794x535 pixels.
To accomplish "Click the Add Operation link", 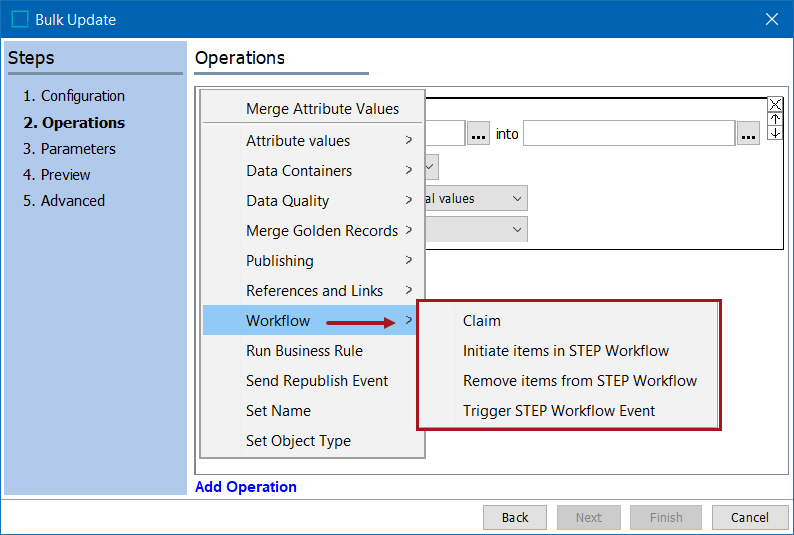I will [x=246, y=486].
